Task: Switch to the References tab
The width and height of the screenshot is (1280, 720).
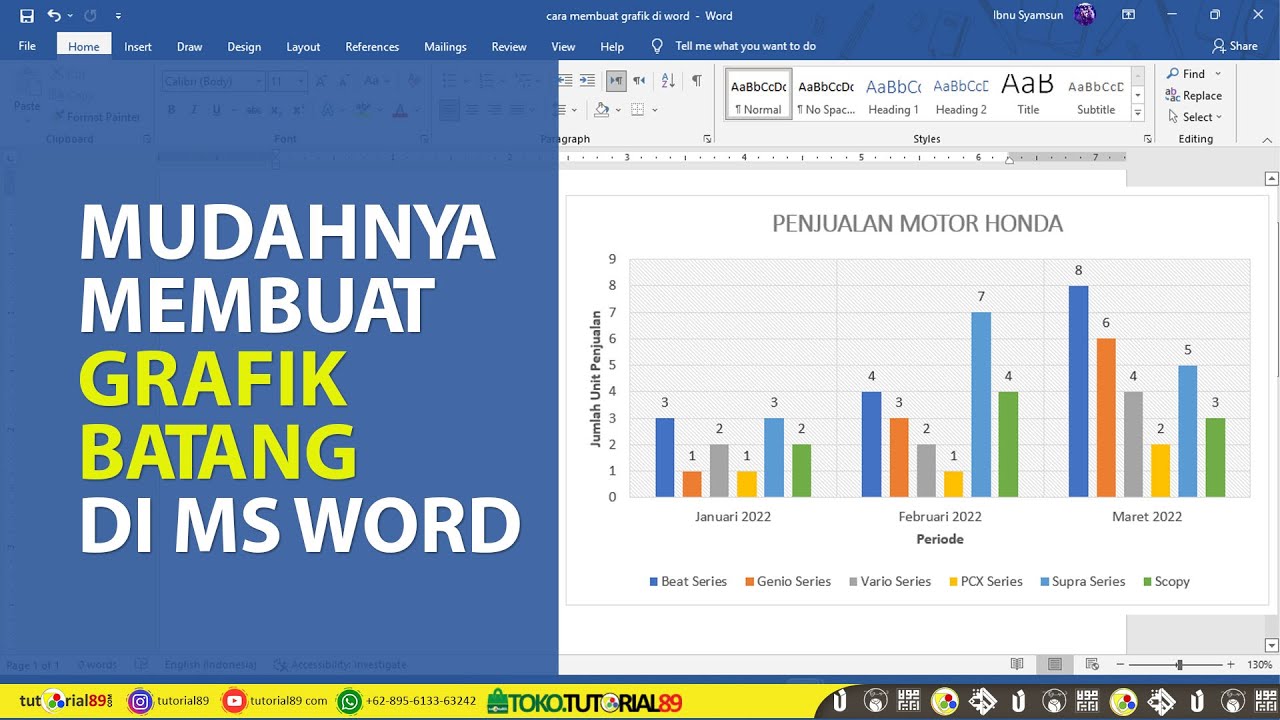Action: (x=372, y=46)
